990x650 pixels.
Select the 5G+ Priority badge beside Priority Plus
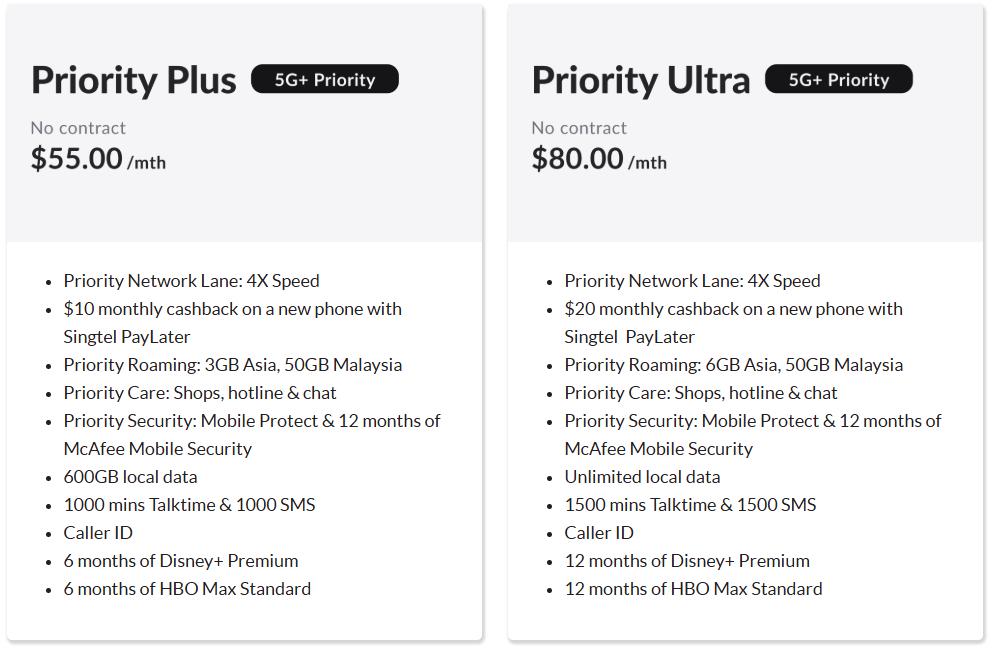(x=325, y=80)
